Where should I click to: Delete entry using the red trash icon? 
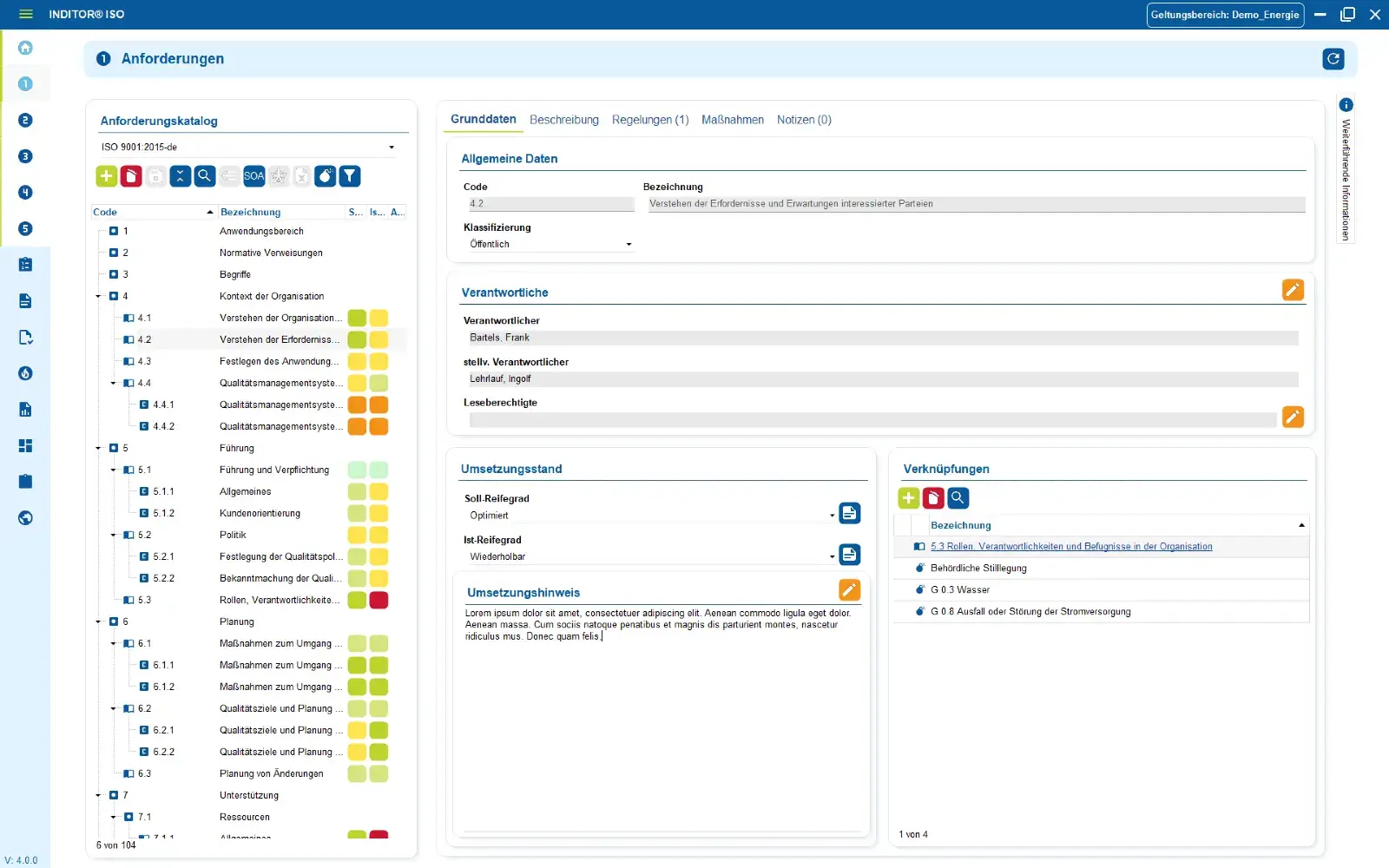click(131, 175)
